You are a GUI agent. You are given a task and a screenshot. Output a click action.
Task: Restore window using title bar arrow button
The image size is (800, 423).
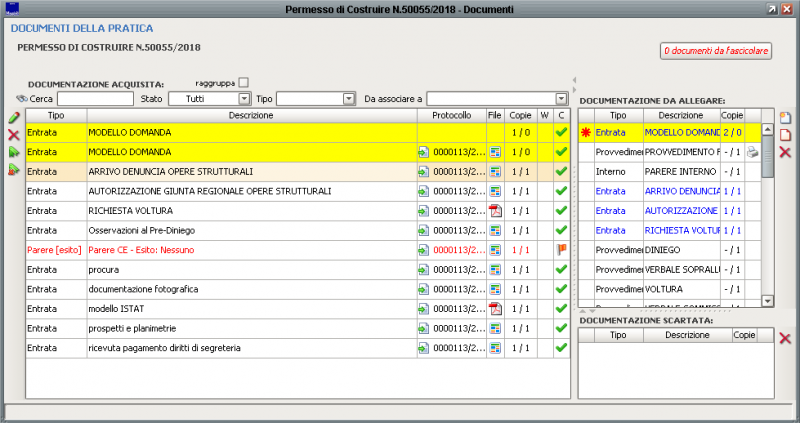coord(772,9)
